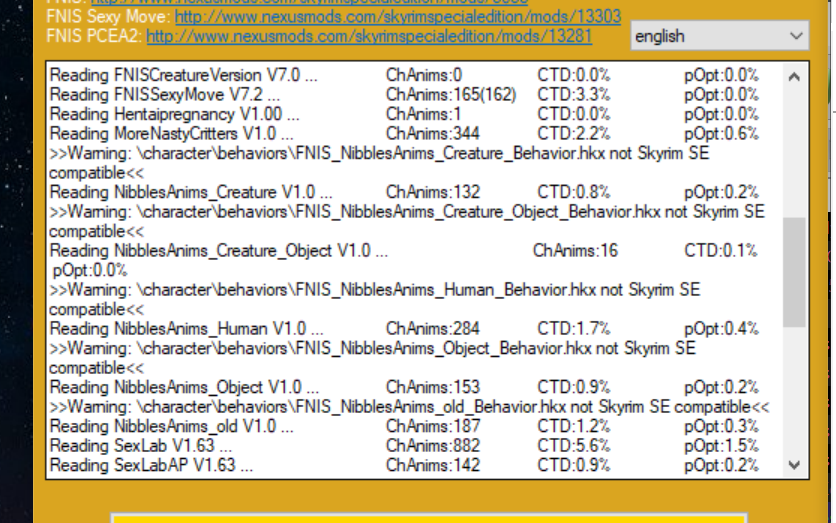Open the FNIS PCEA2 nexusmods link
836x523 pixels.
click(x=369, y=36)
